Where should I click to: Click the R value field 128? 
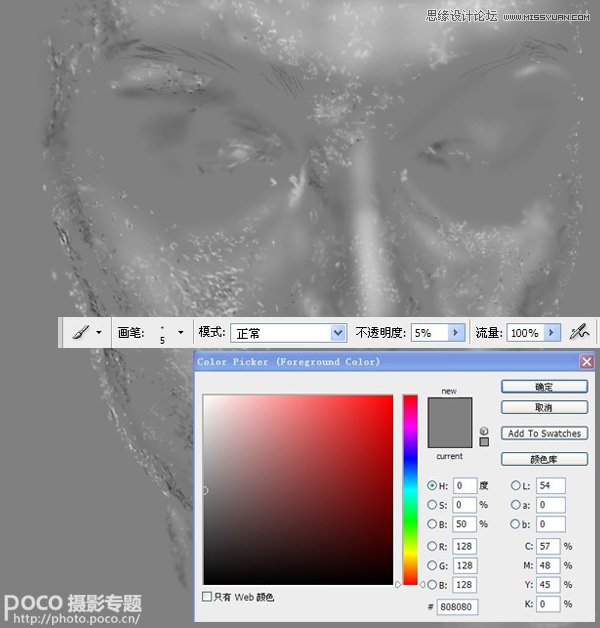[465, 546]
